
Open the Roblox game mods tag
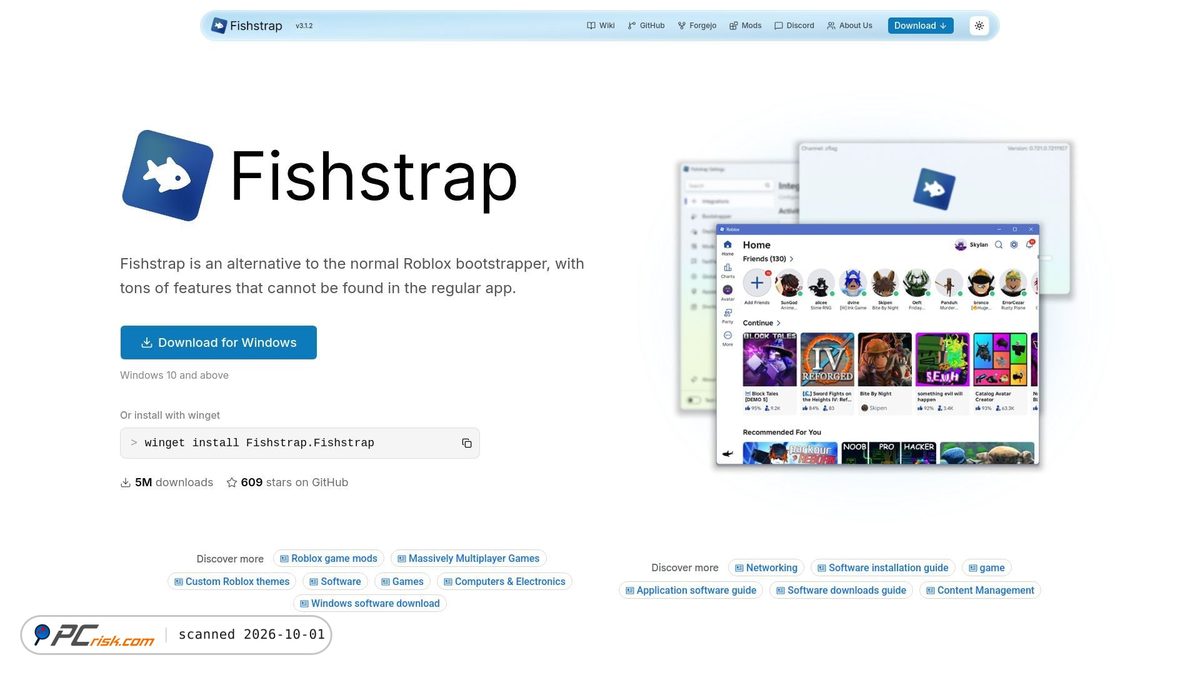pyautogui.click(x=328, y=559)
